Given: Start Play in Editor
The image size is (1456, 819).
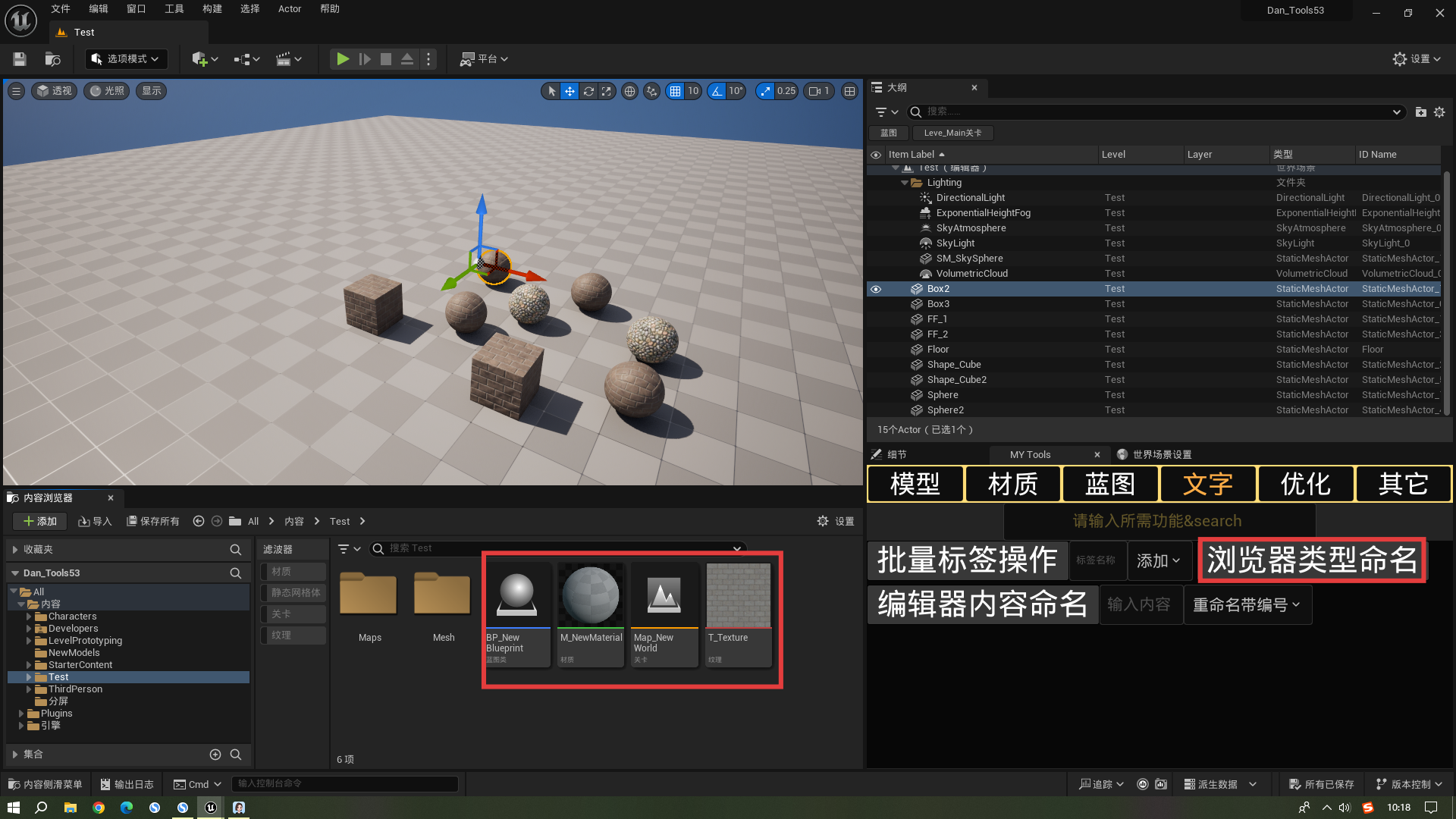Looking at the screenshot, I should click(x=343, y=59).
